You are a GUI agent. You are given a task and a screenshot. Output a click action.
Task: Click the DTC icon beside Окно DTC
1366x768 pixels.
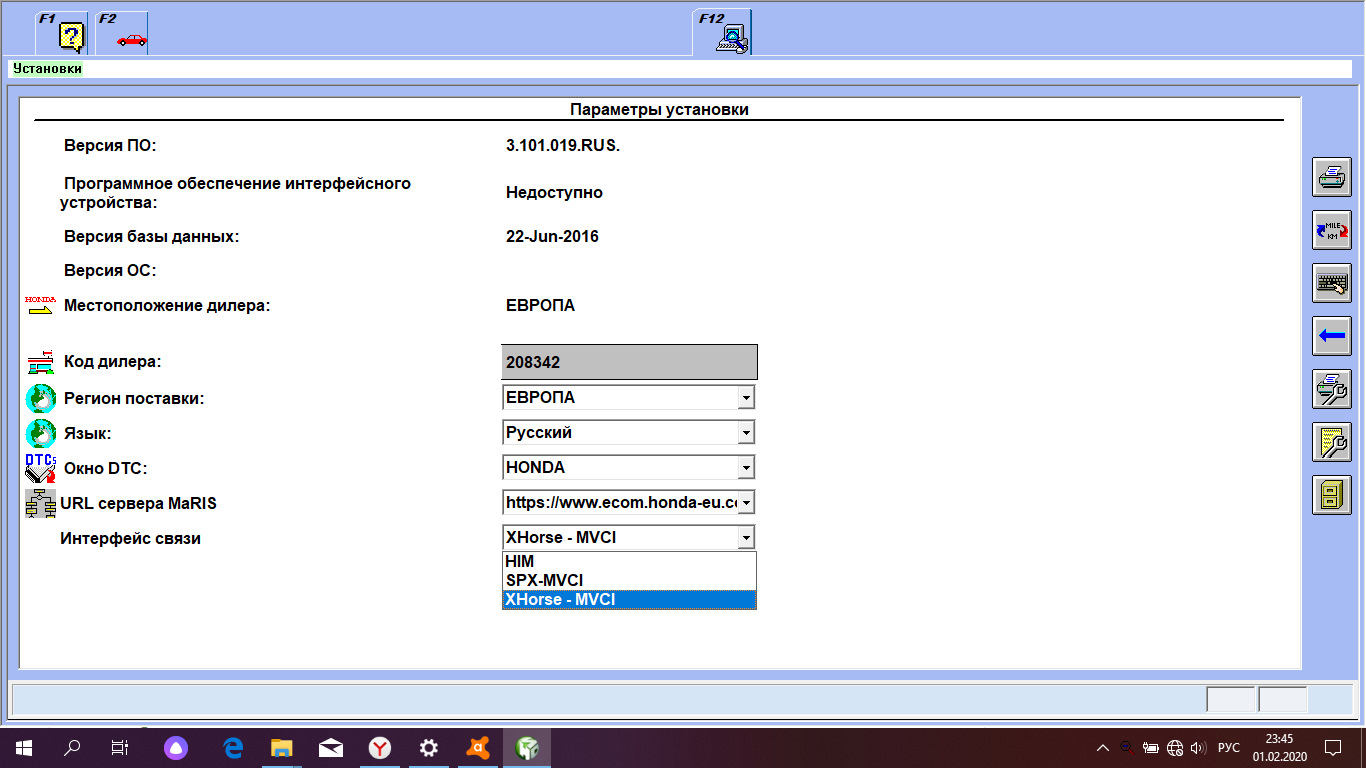40,468
